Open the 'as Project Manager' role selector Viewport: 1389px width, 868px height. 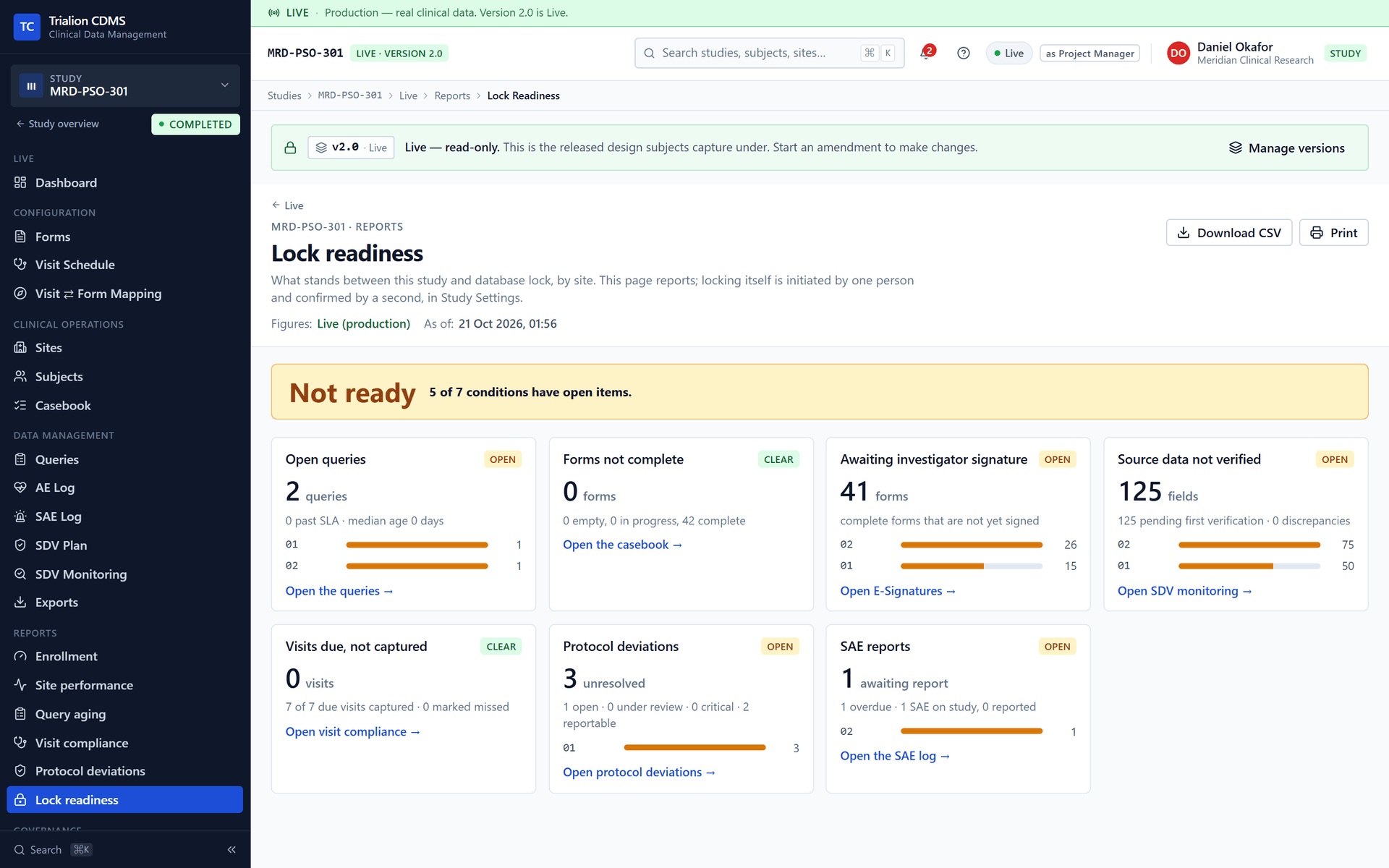[1089, 54]
